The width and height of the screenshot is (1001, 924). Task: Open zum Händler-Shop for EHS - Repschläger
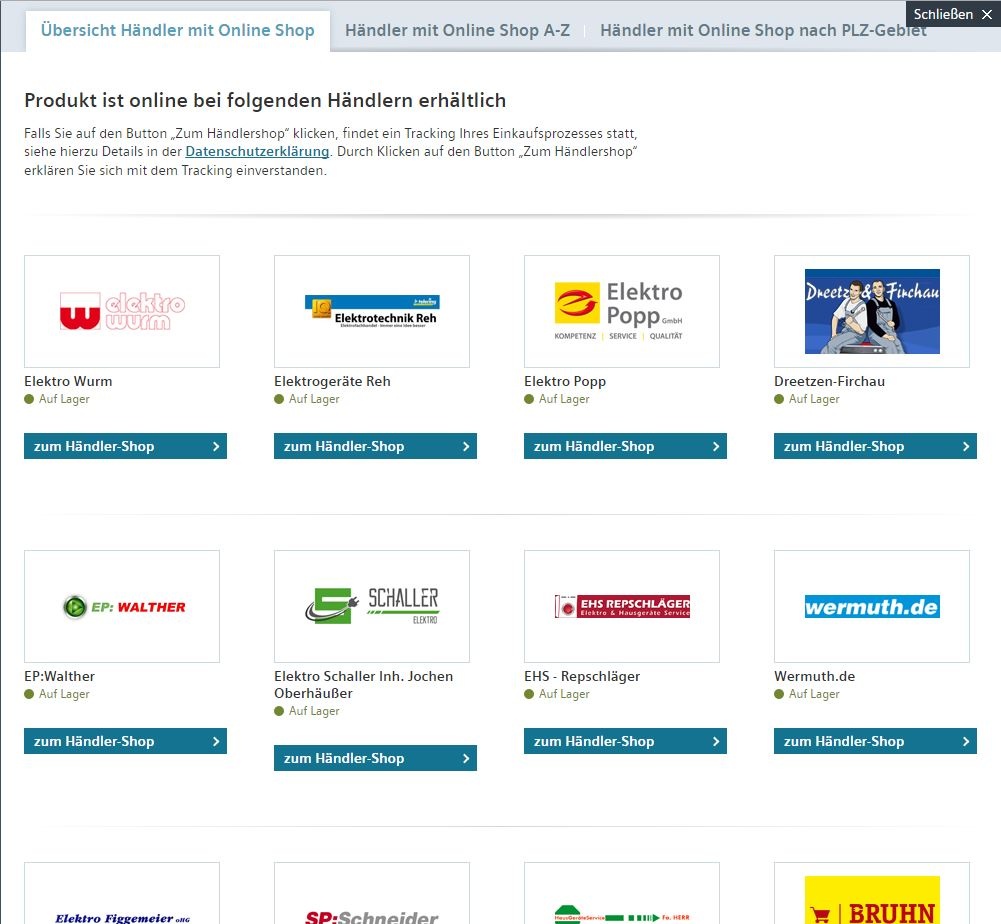click(x=625, y=741)
